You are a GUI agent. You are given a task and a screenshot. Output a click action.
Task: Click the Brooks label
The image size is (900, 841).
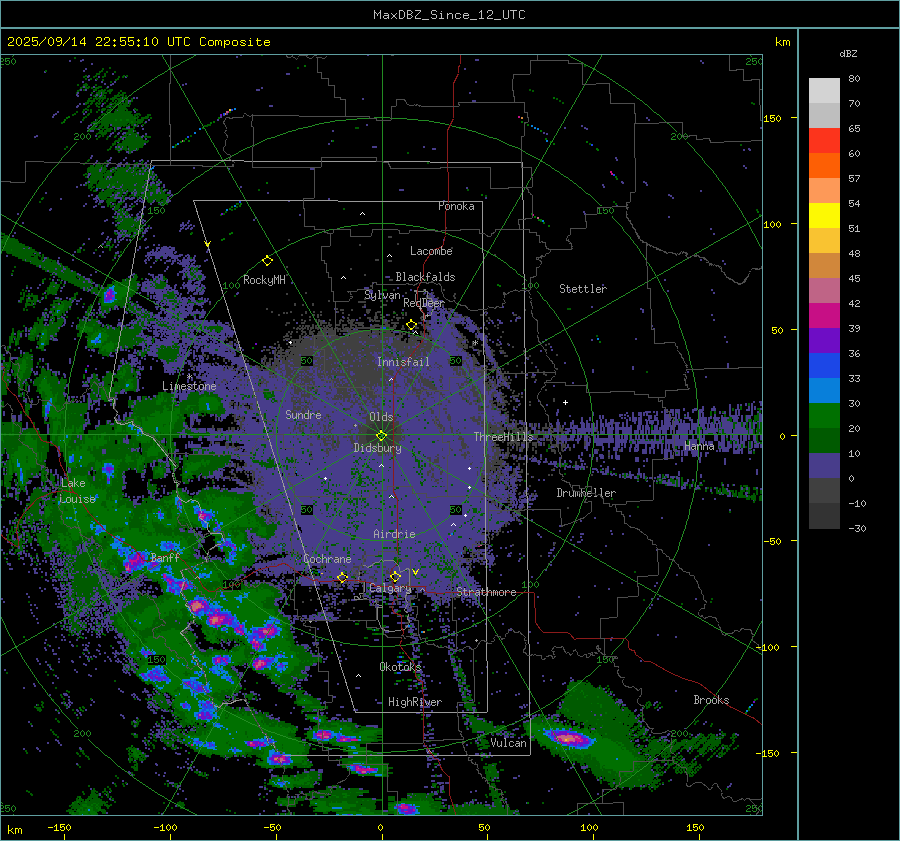[x=711, y=700]
